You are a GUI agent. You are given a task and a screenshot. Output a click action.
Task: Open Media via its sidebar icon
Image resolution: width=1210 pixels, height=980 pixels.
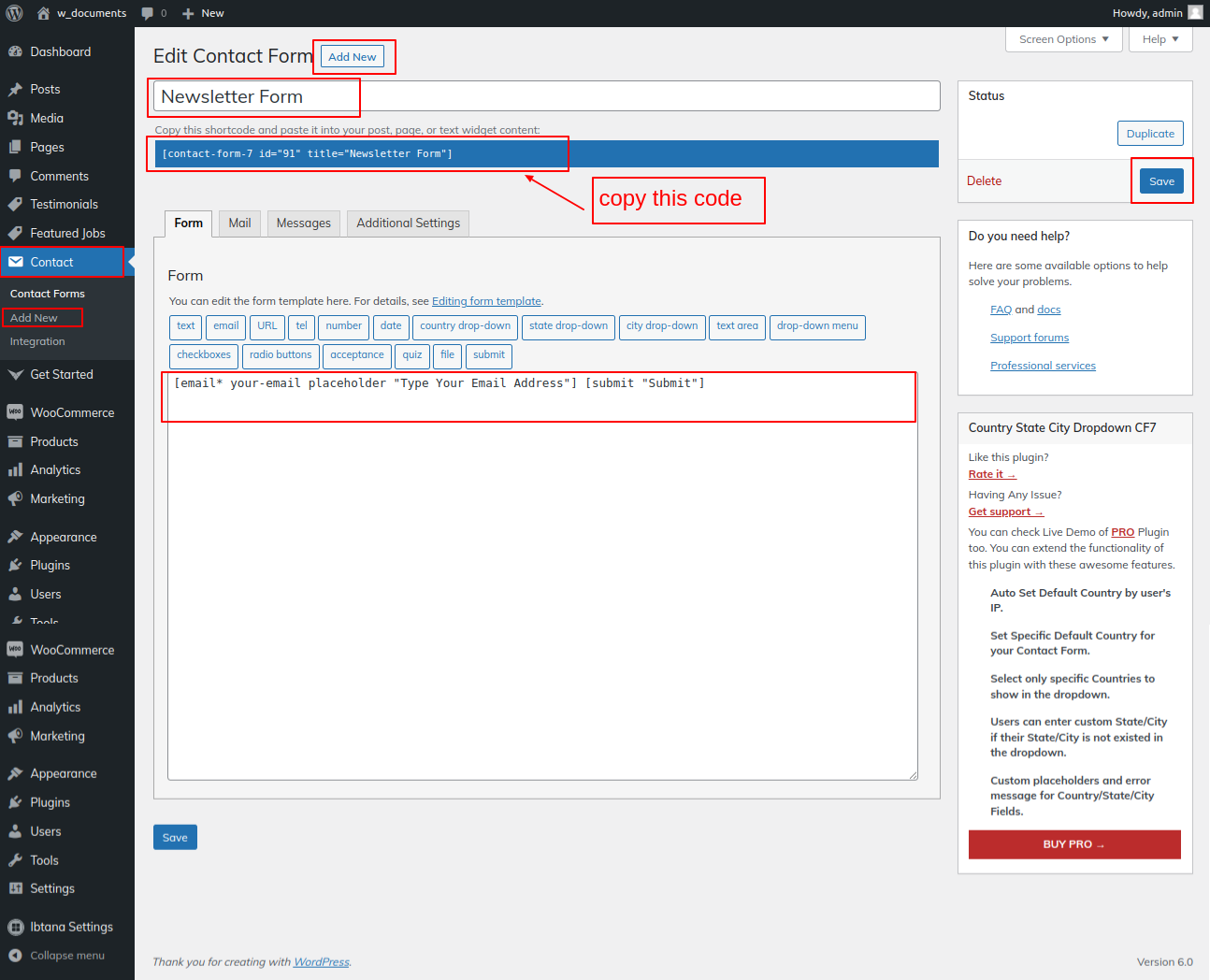[15, 119]
